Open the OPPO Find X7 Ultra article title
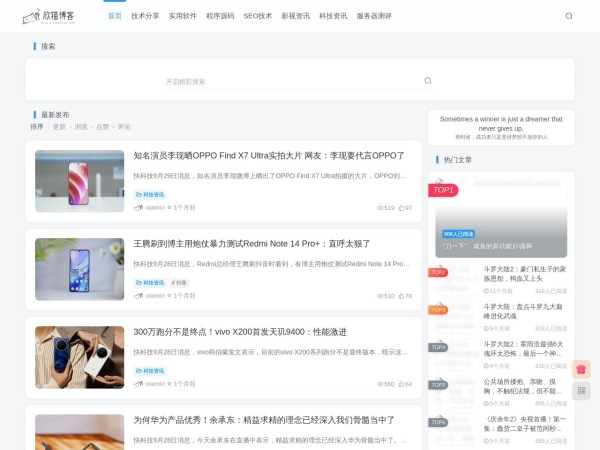The width and height of the screenshot is (600, 450). (269, 156)
